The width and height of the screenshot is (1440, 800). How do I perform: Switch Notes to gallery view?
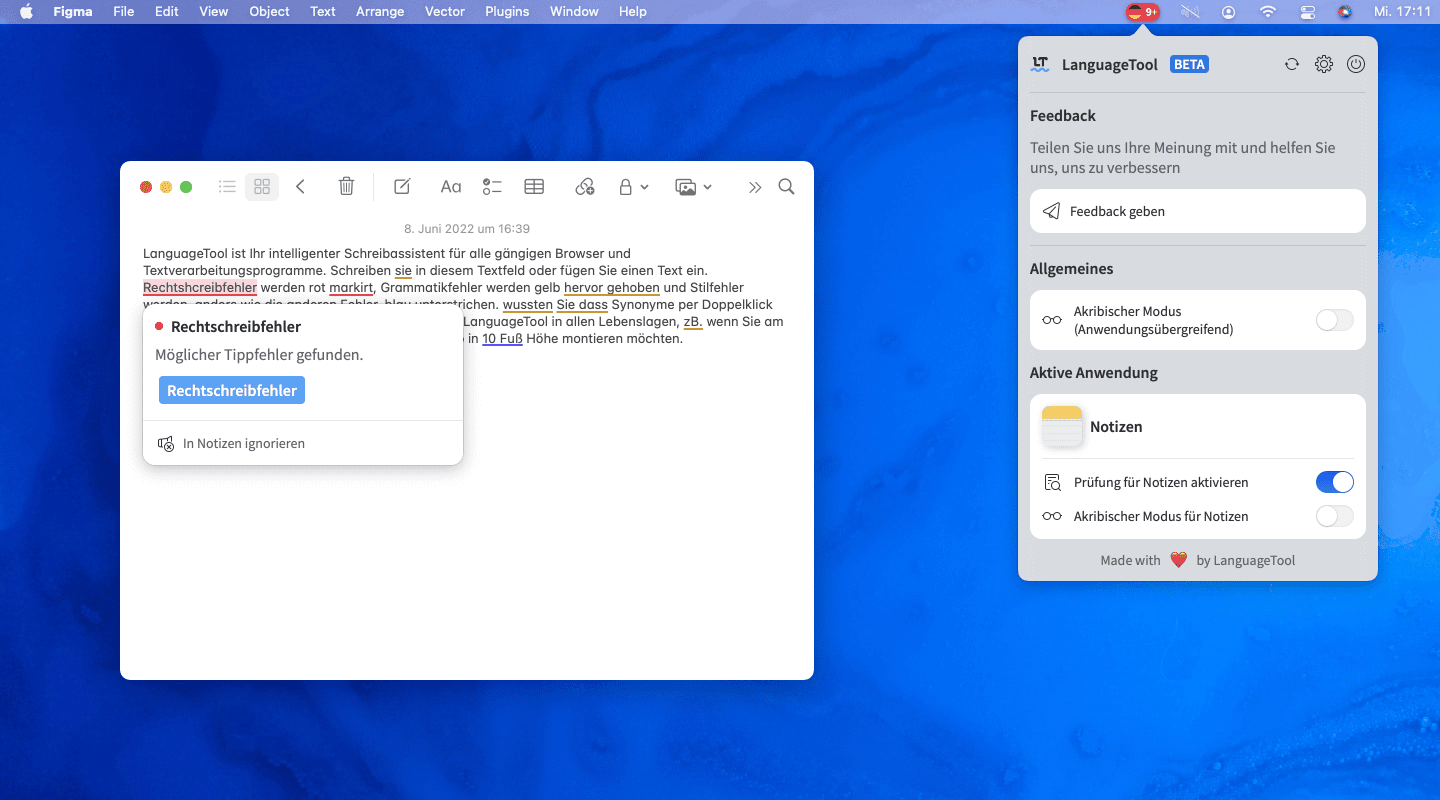[x=262, y=186]
